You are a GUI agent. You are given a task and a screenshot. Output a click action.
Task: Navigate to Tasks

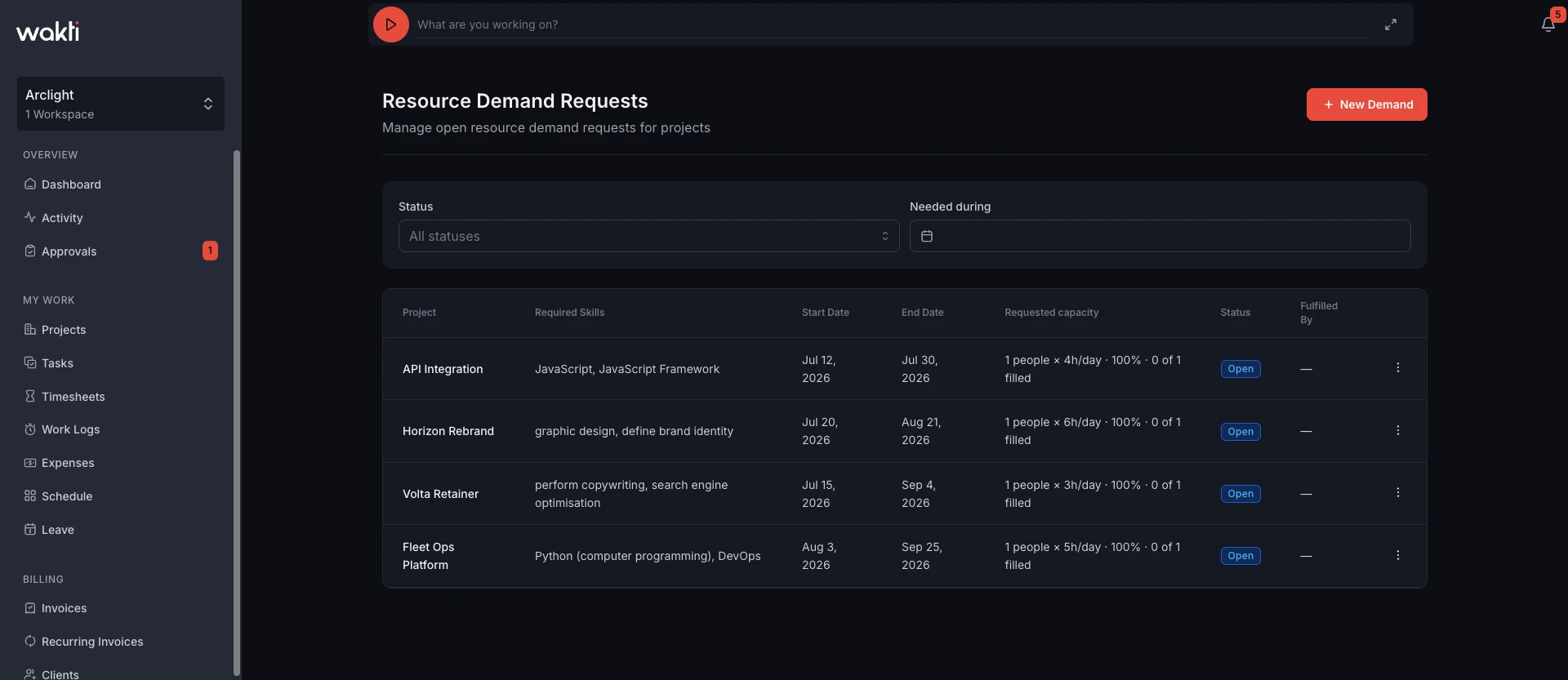click(x=57, y=363)
